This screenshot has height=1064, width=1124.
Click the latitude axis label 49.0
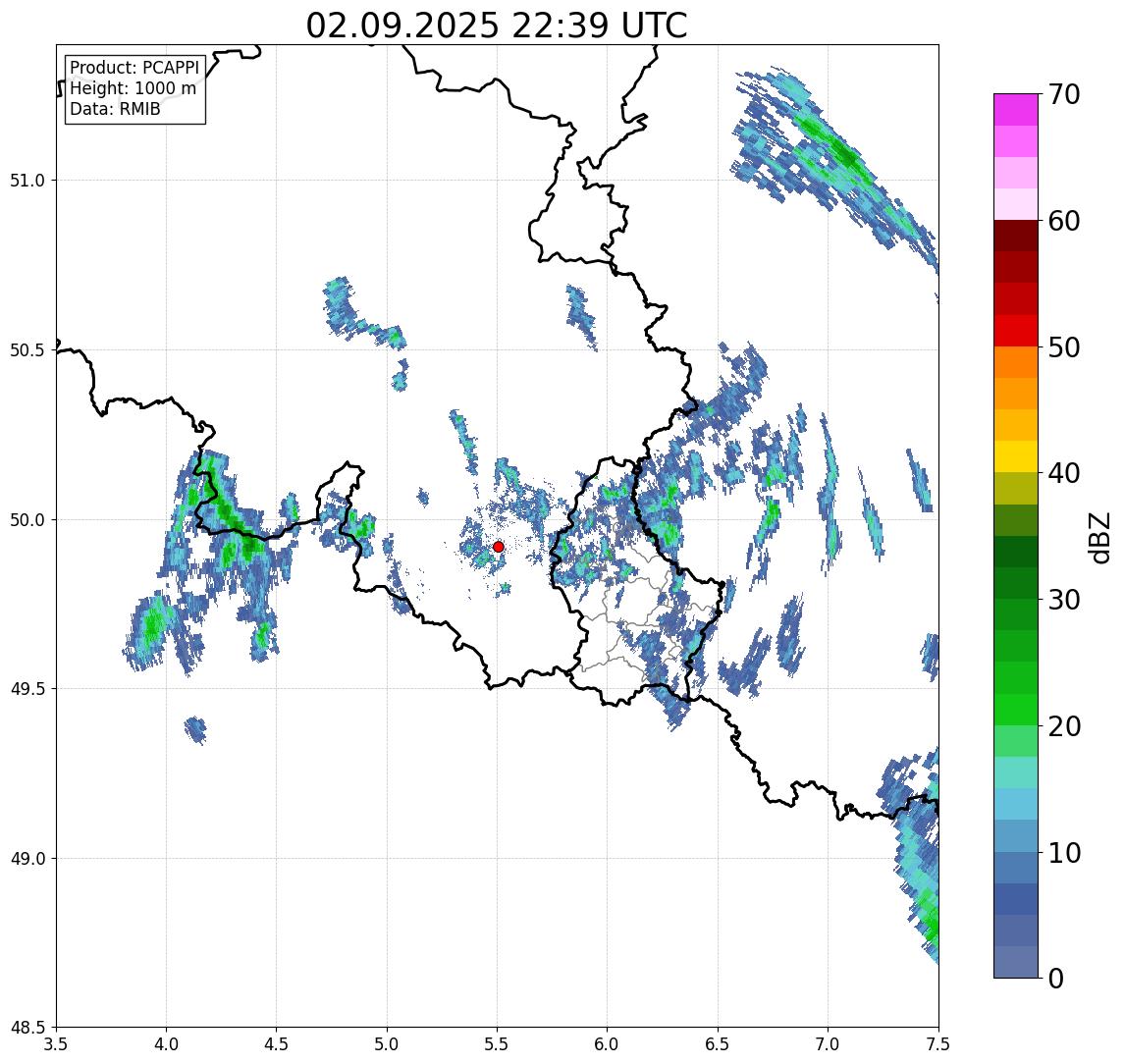(27, 858)
